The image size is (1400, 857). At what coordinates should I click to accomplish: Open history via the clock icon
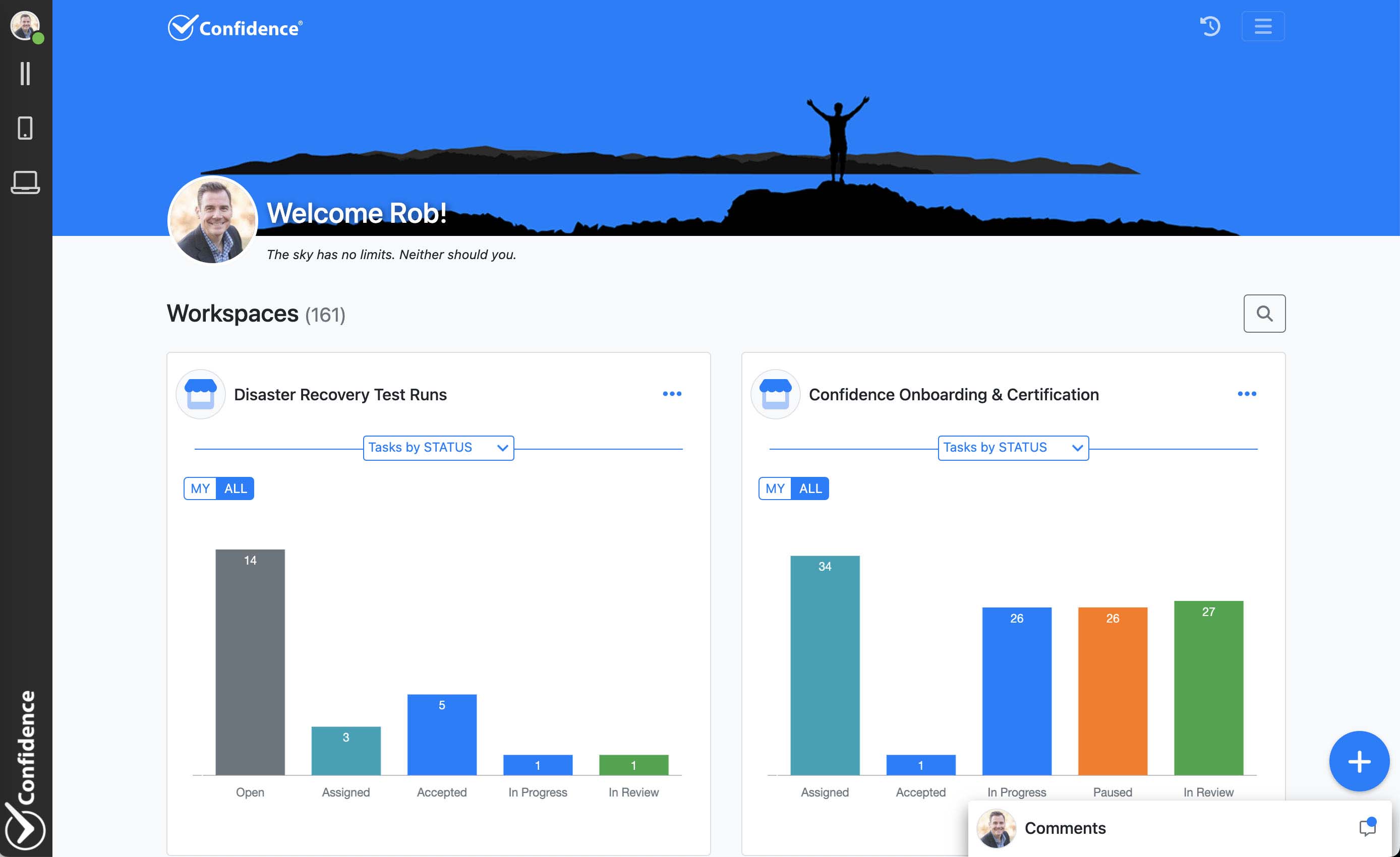(x=1211, y=28)
